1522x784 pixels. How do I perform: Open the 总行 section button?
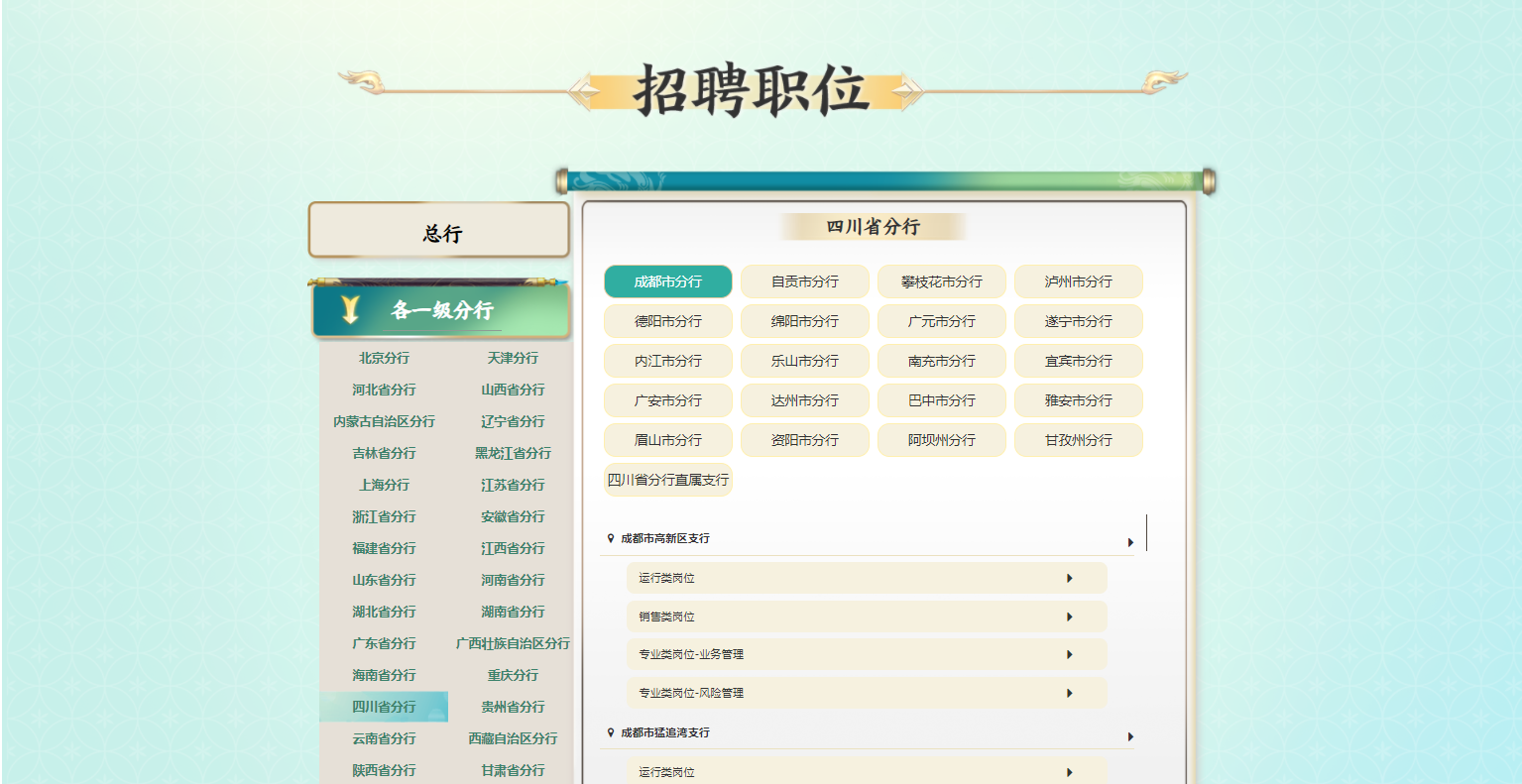(x=439, y=231)
